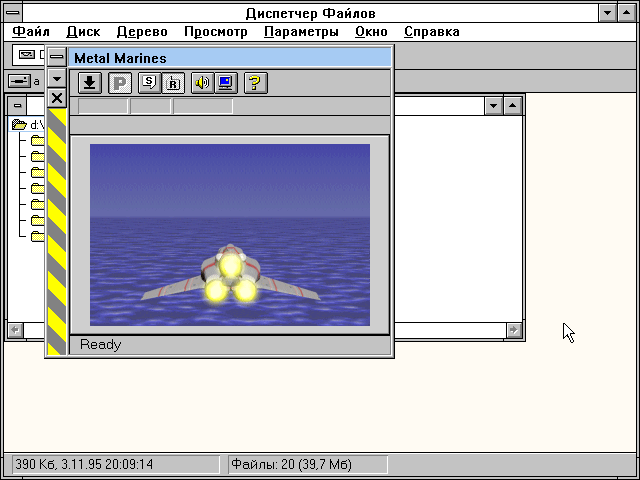Screen dimensions: 640x480
Task: Open the Справка menu
Action: coord(432,31)
